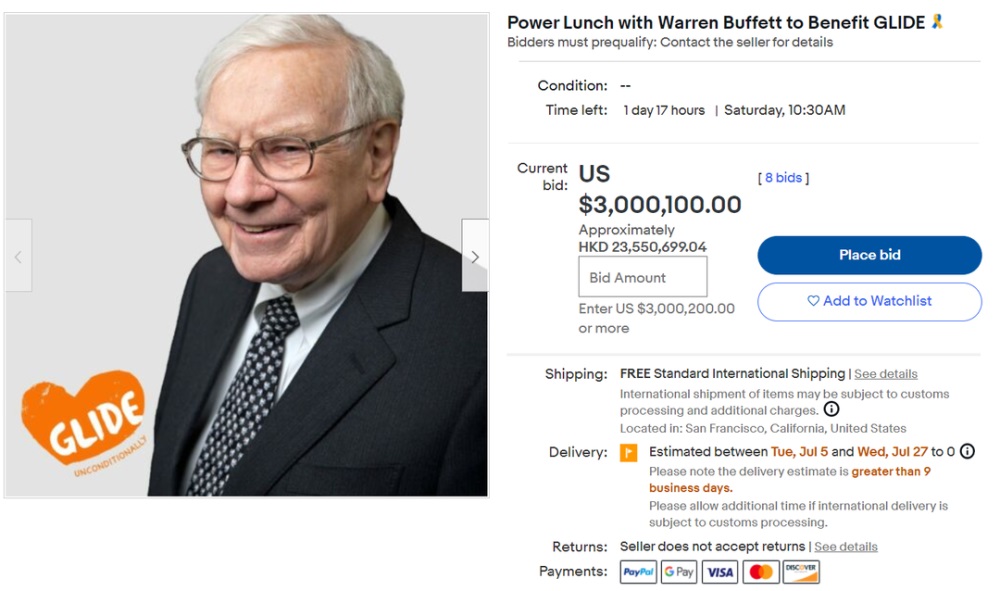Click the GLIDE heart logo on image

[x=83, y=417]
